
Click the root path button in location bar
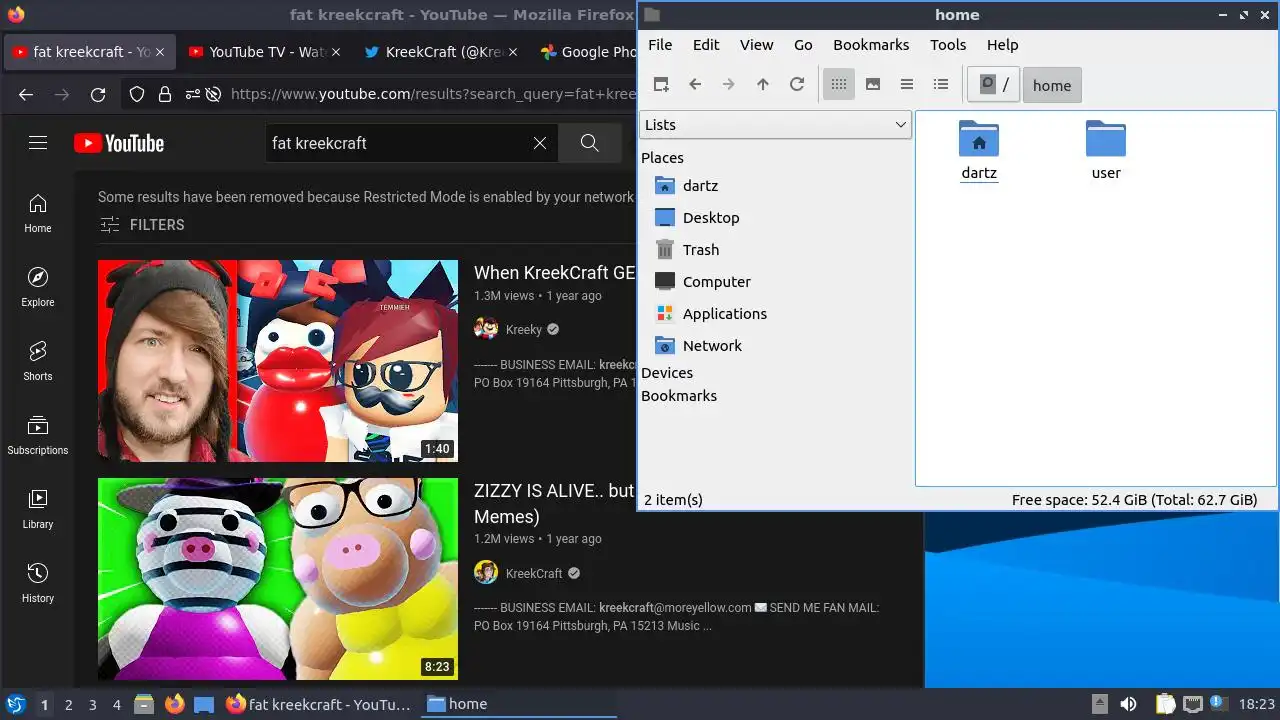[x=993, y=85]
